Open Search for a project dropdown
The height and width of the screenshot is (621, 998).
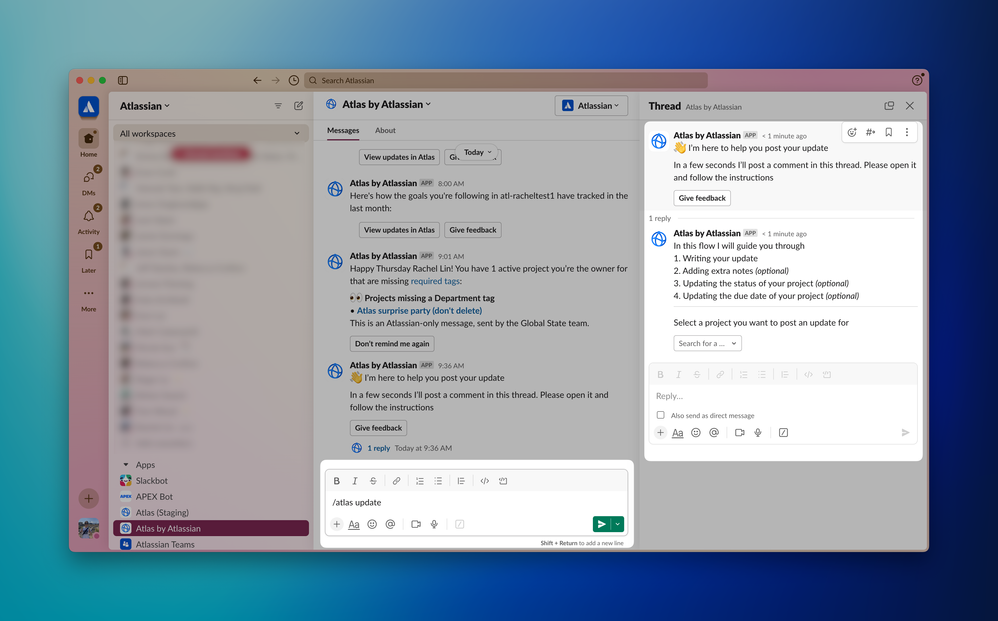click(707, 344)
